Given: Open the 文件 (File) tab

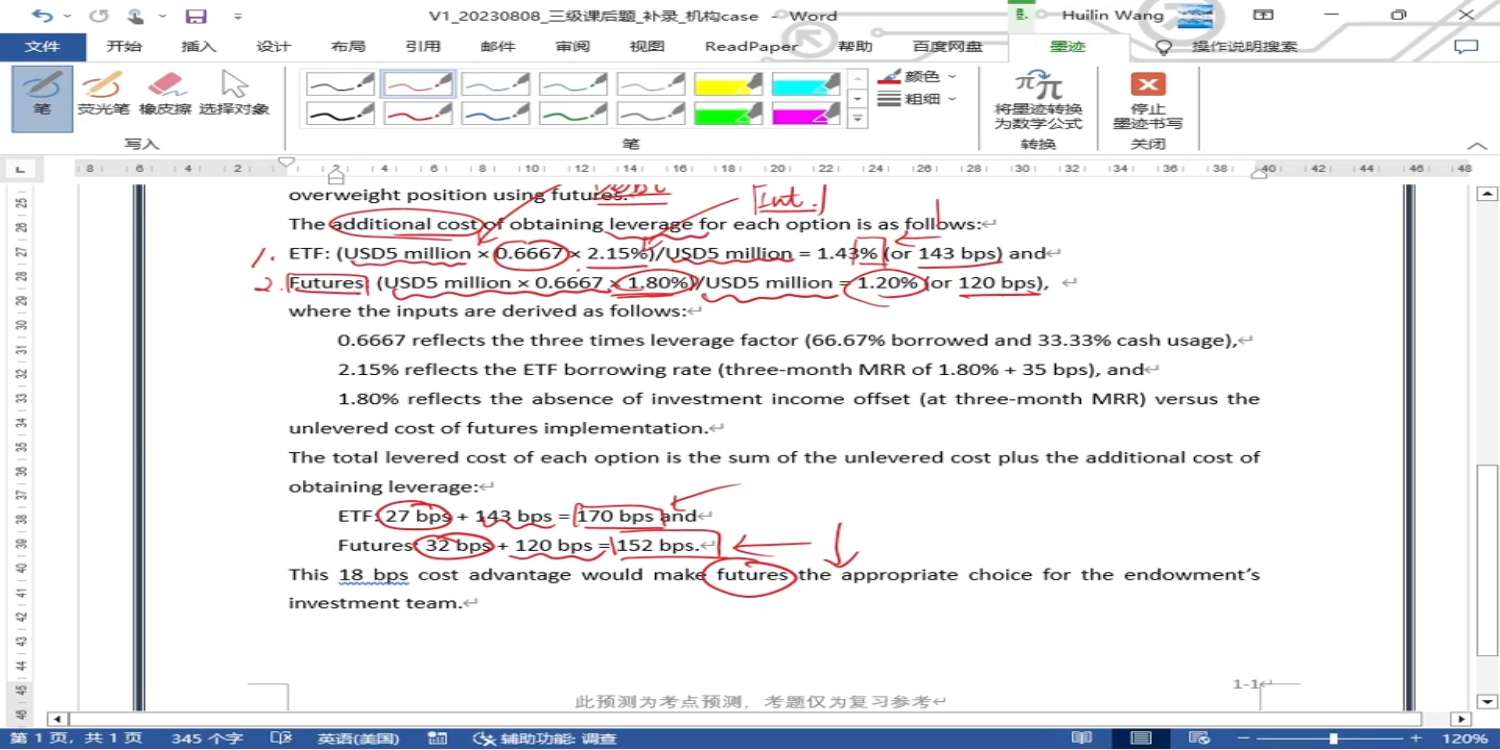Looking at the screenshot, I should tap(42, 47).
